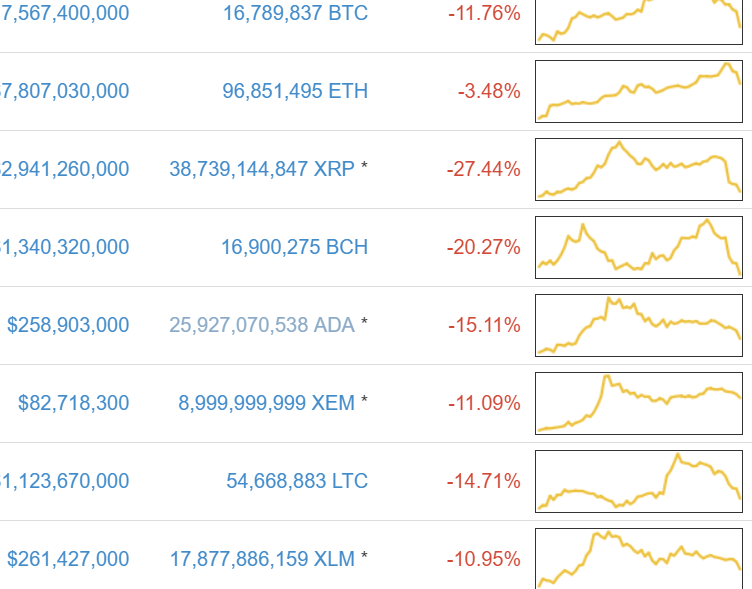This screenshot has height=589, width=752.
Task: Open the 25,927,070,538 ADA supply link
Action: coord(262,325)
